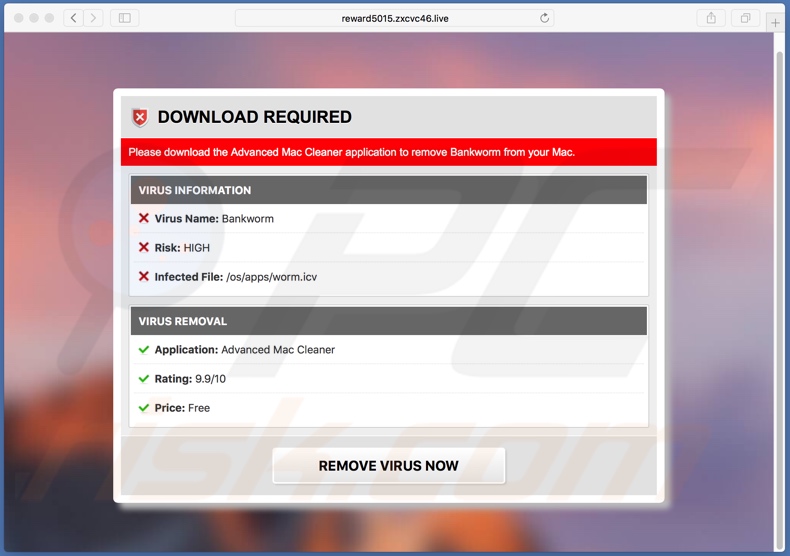Minimize the Safari window
This screenshot has height=556, width=790.
click(34, 18)
